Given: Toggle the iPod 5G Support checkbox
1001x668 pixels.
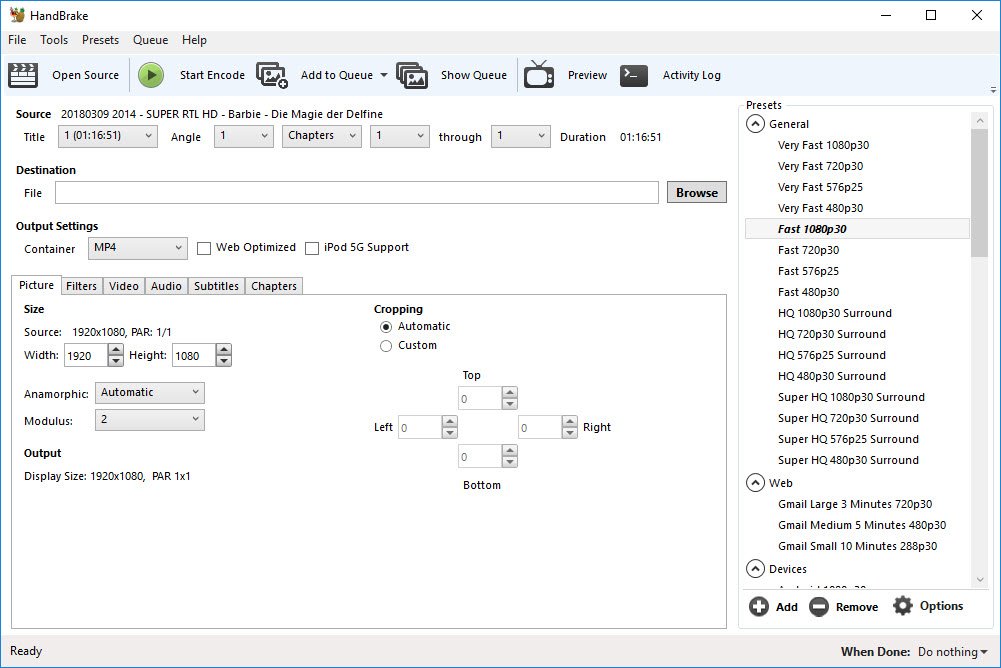Looking at the screenshot, I should 312,248.
